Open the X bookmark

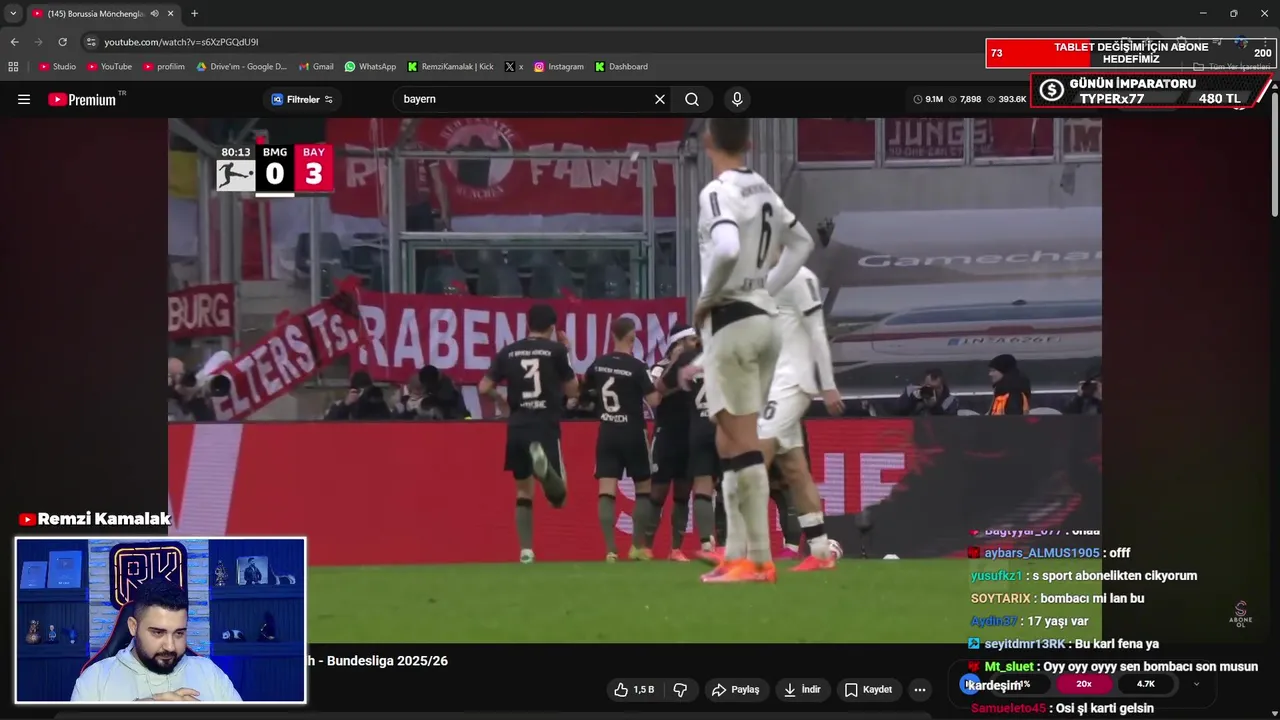514,67
